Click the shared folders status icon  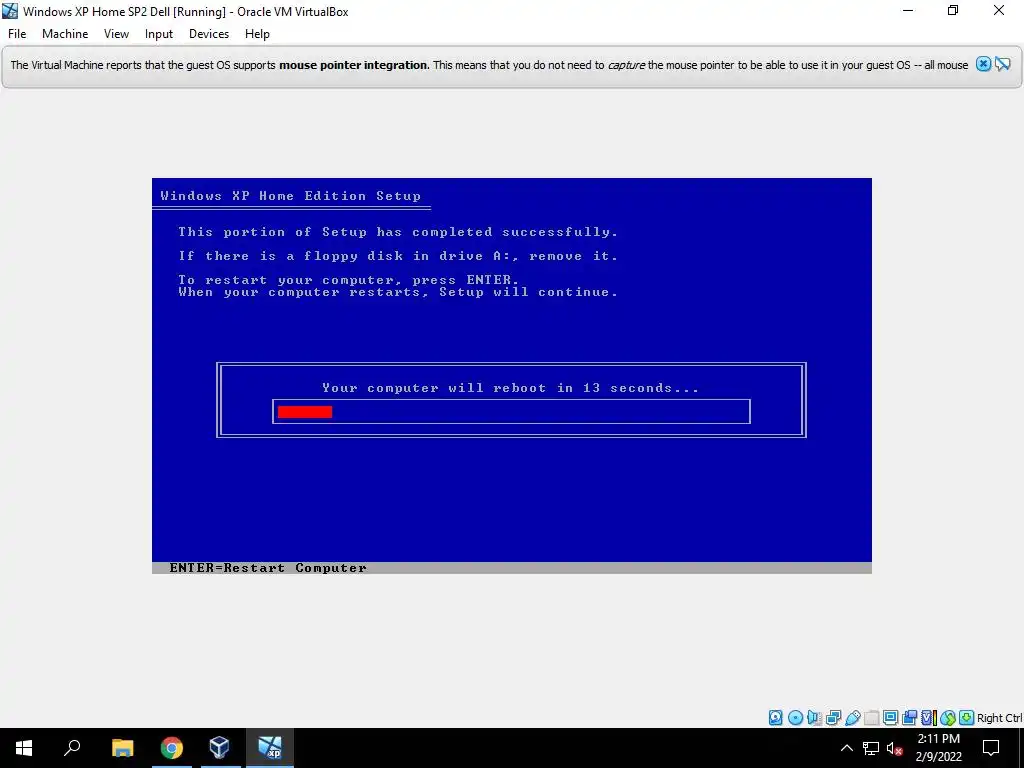click(x=871, y=718)
